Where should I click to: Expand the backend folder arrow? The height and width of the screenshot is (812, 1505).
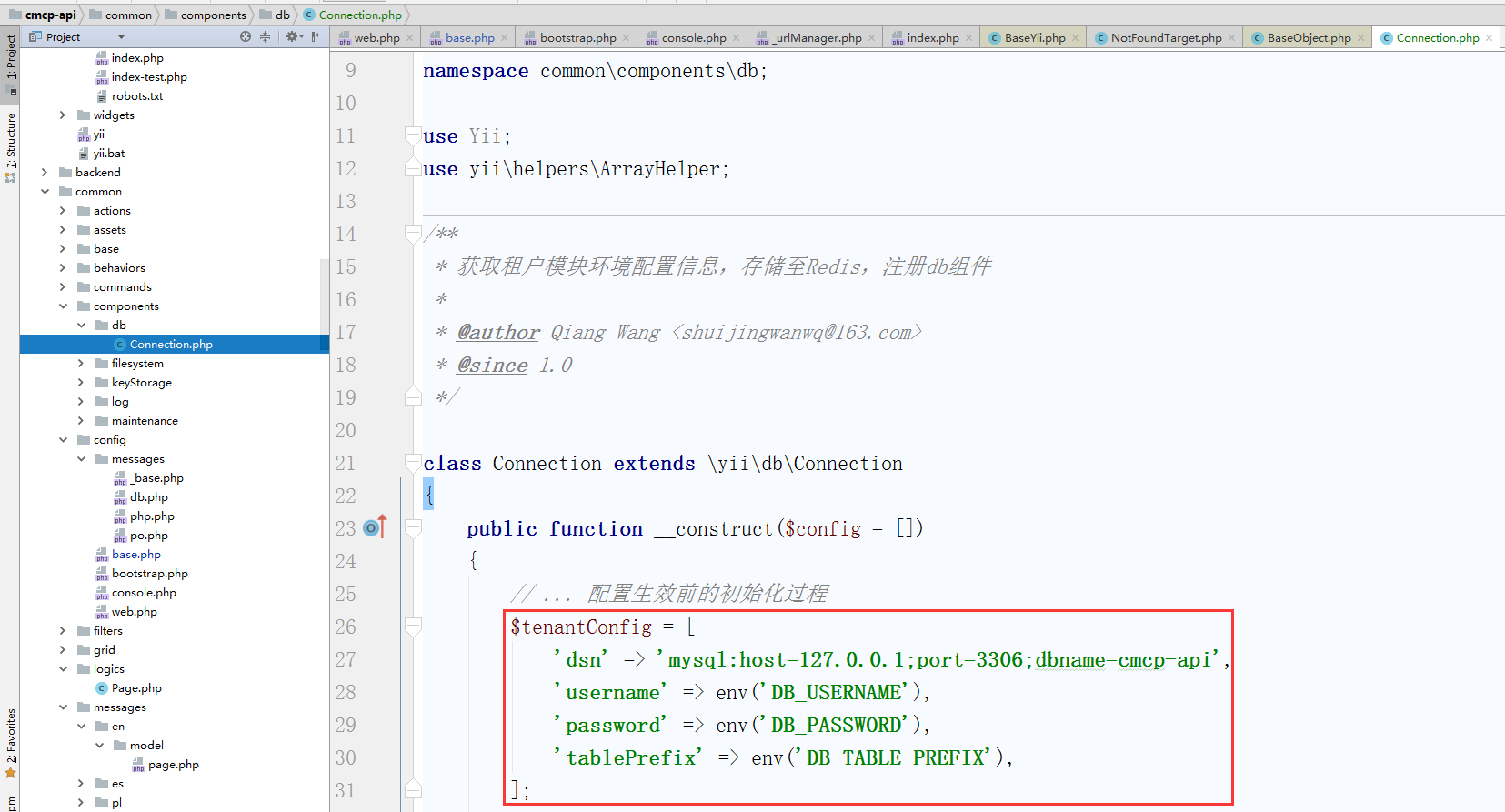[x=44, y=173]
